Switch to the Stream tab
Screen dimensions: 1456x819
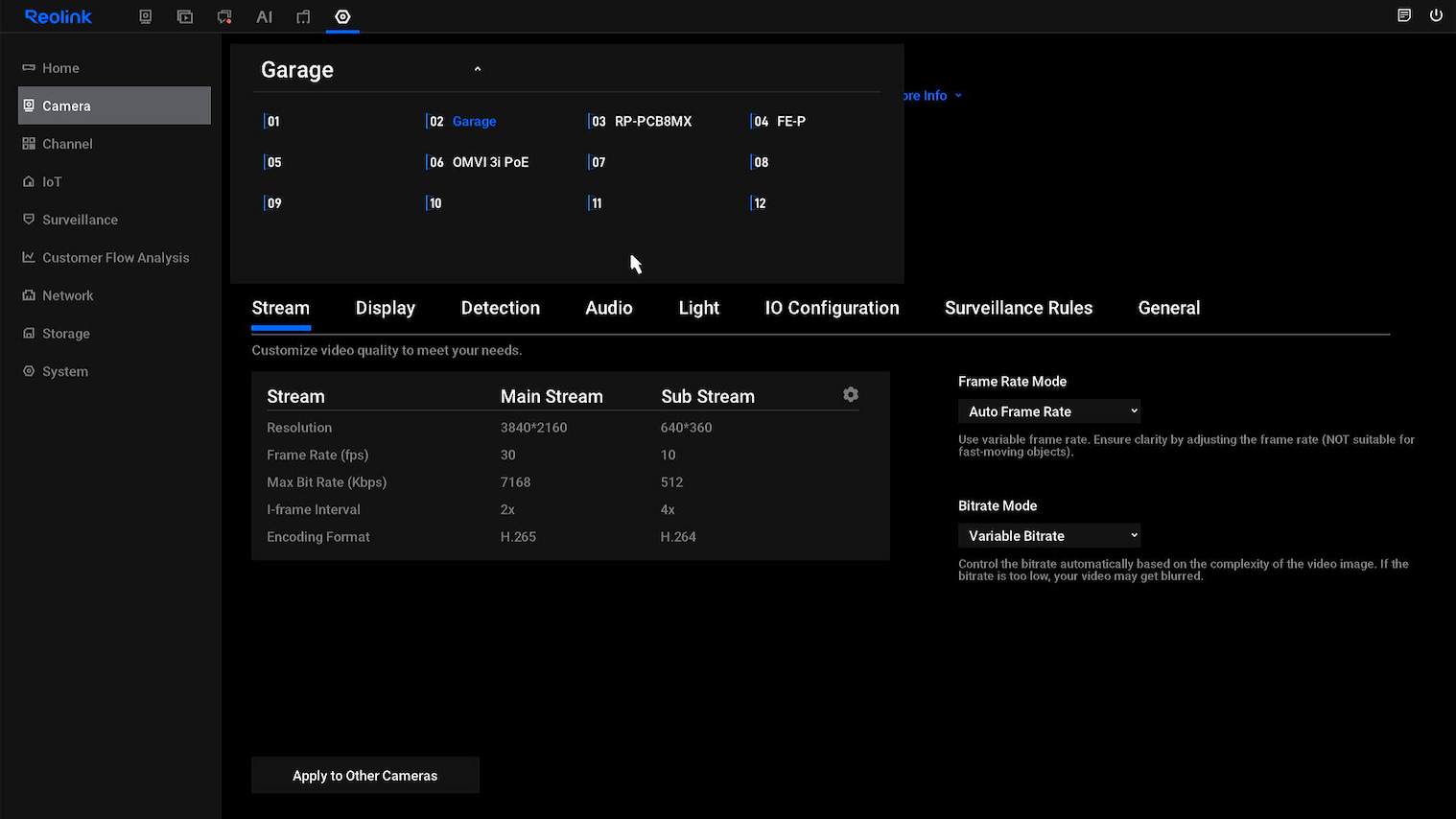click(280, 308)
